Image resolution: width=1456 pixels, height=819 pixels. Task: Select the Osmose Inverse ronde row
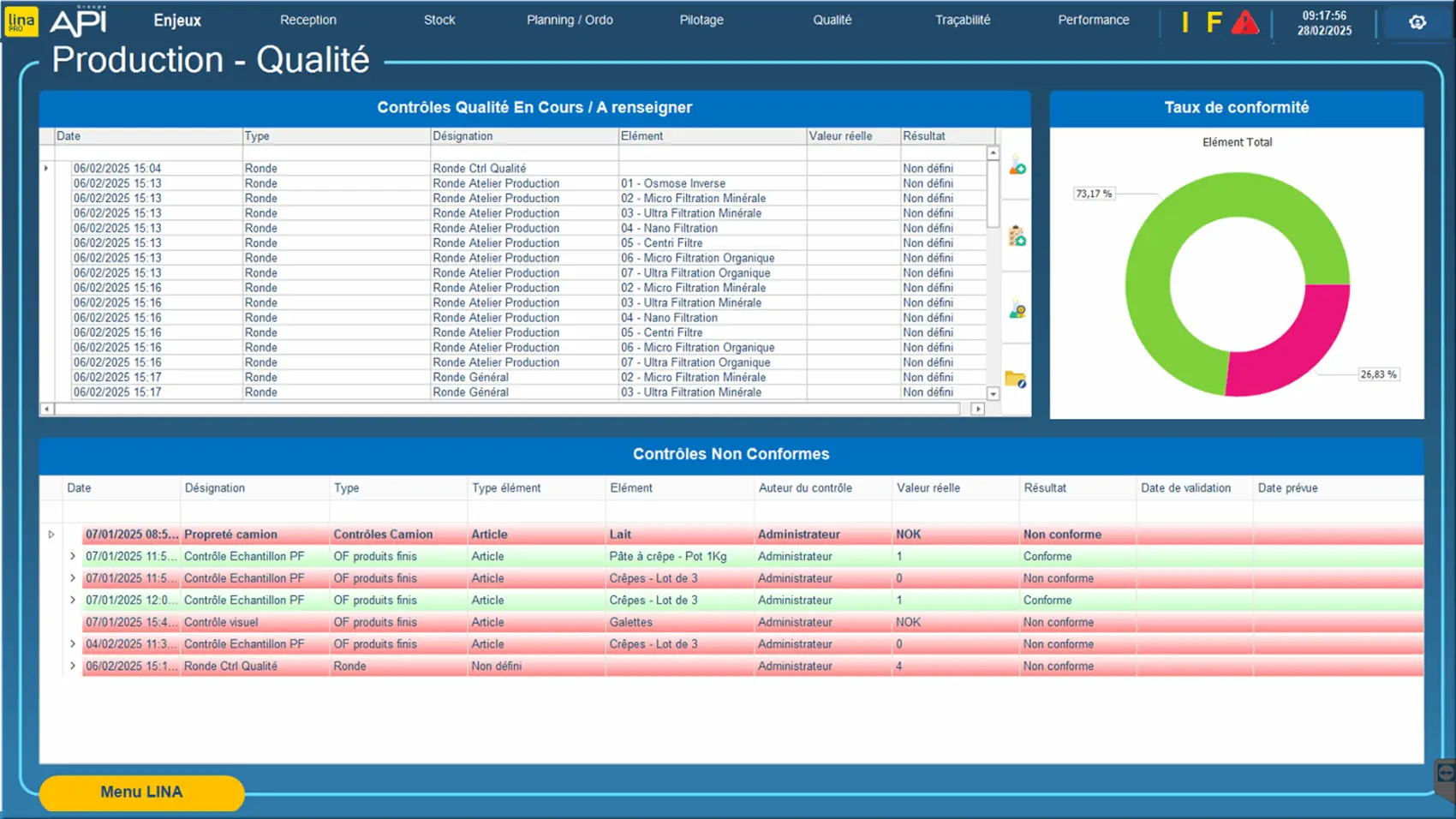[514, 183]
